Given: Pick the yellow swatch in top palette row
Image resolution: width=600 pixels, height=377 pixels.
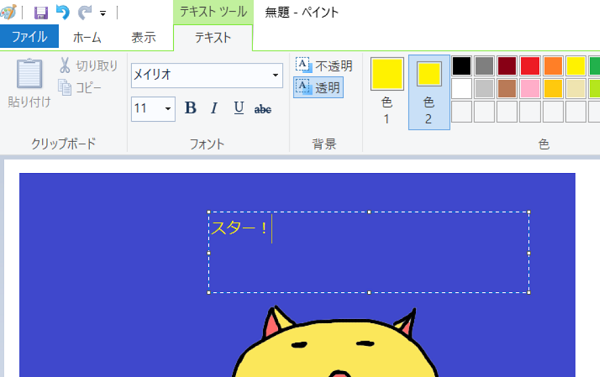Looking at the screenshot, I should (x=576, y=66).
